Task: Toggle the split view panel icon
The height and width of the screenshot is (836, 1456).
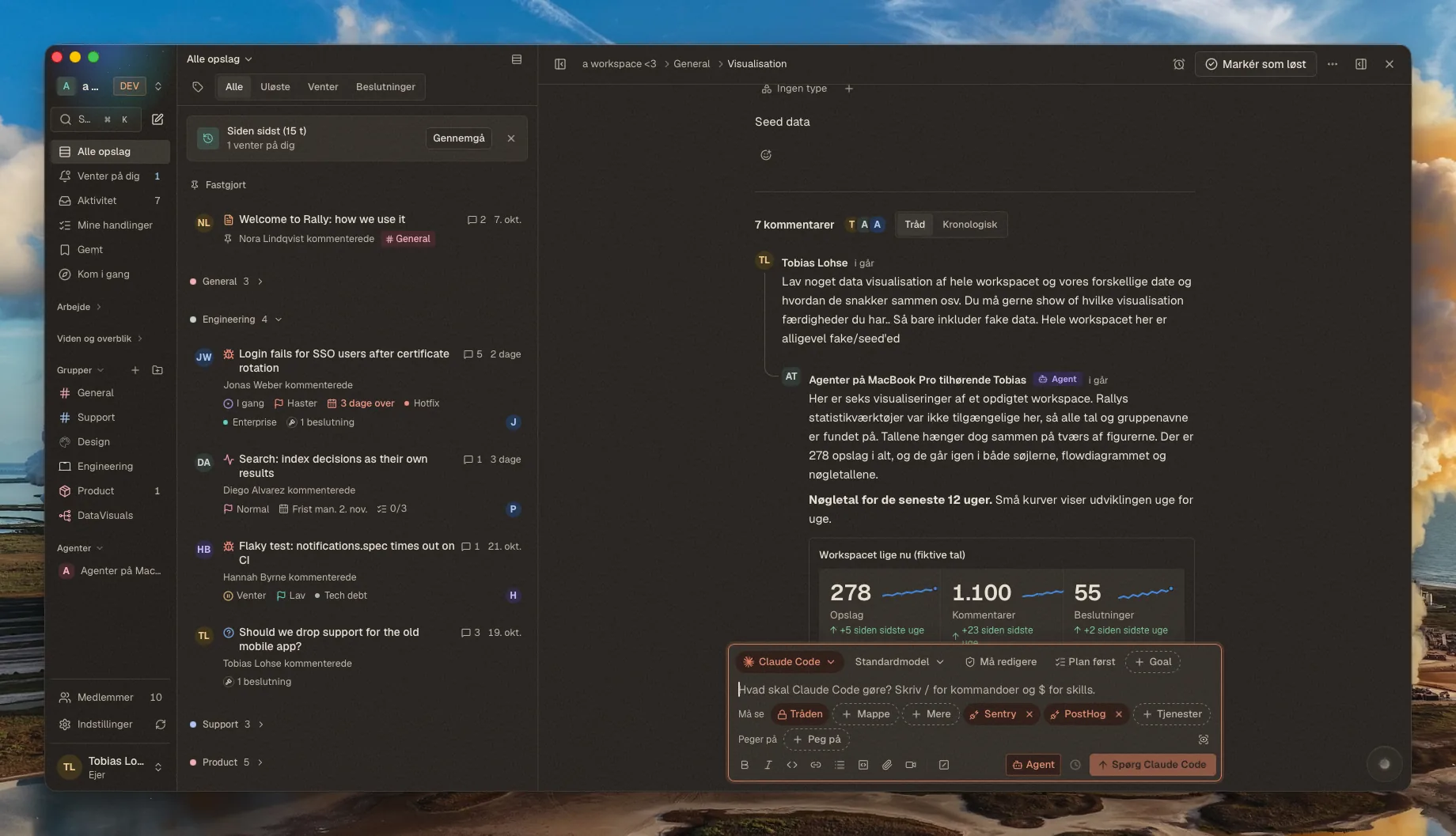Action: point(1361,64)
